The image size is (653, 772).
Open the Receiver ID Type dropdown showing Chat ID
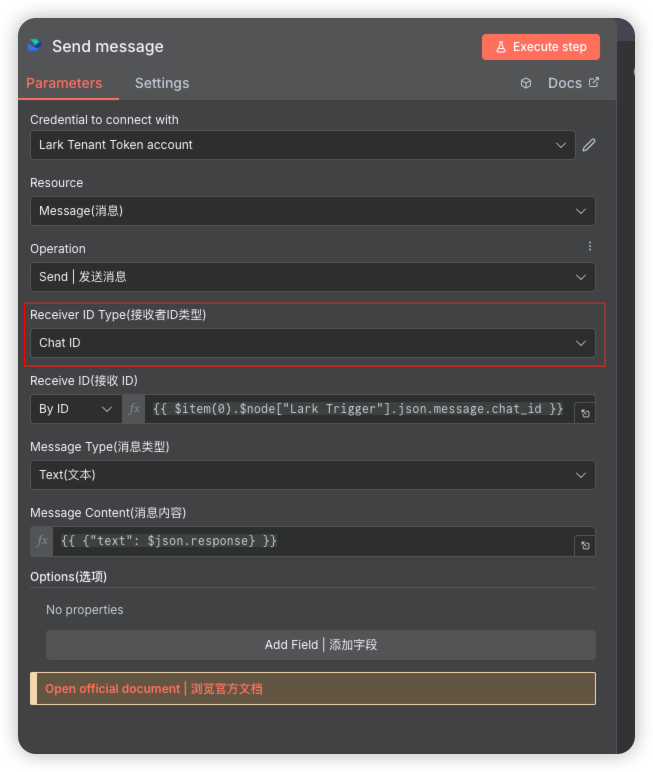(313, 343)
